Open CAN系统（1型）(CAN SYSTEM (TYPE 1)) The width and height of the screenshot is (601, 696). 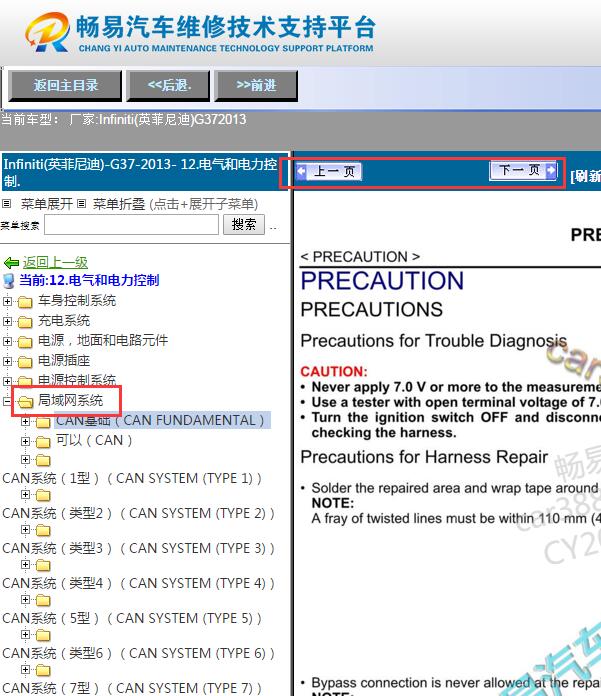pos(132,478)
